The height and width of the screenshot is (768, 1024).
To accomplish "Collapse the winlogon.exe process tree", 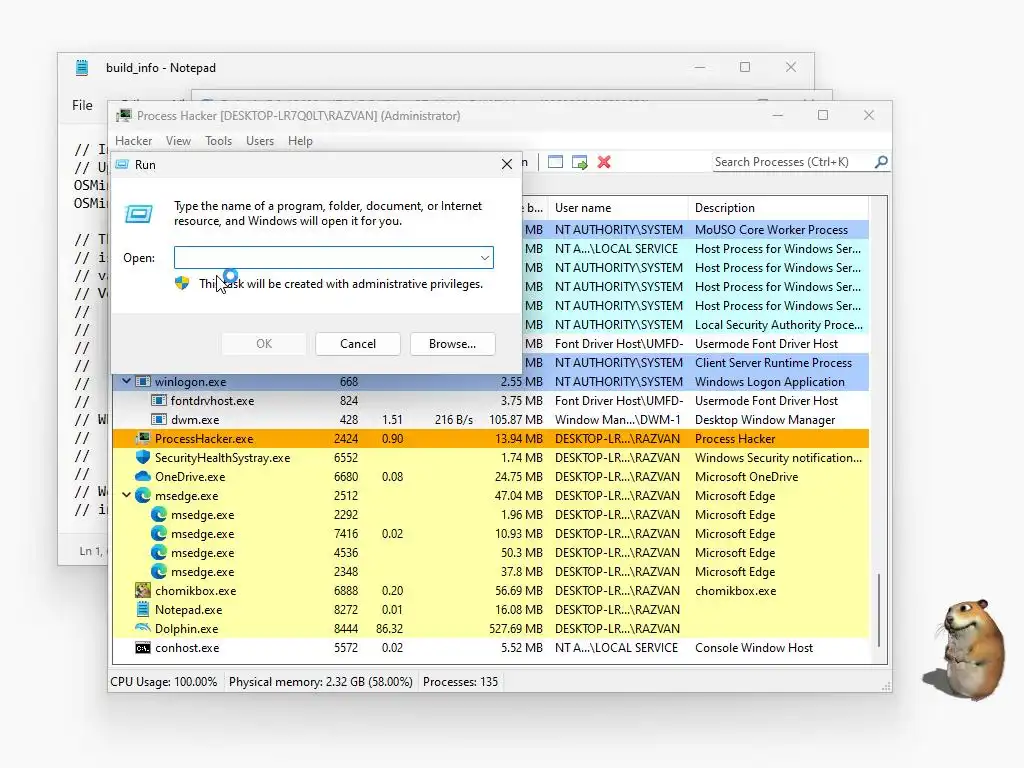I will coord(126,381).
